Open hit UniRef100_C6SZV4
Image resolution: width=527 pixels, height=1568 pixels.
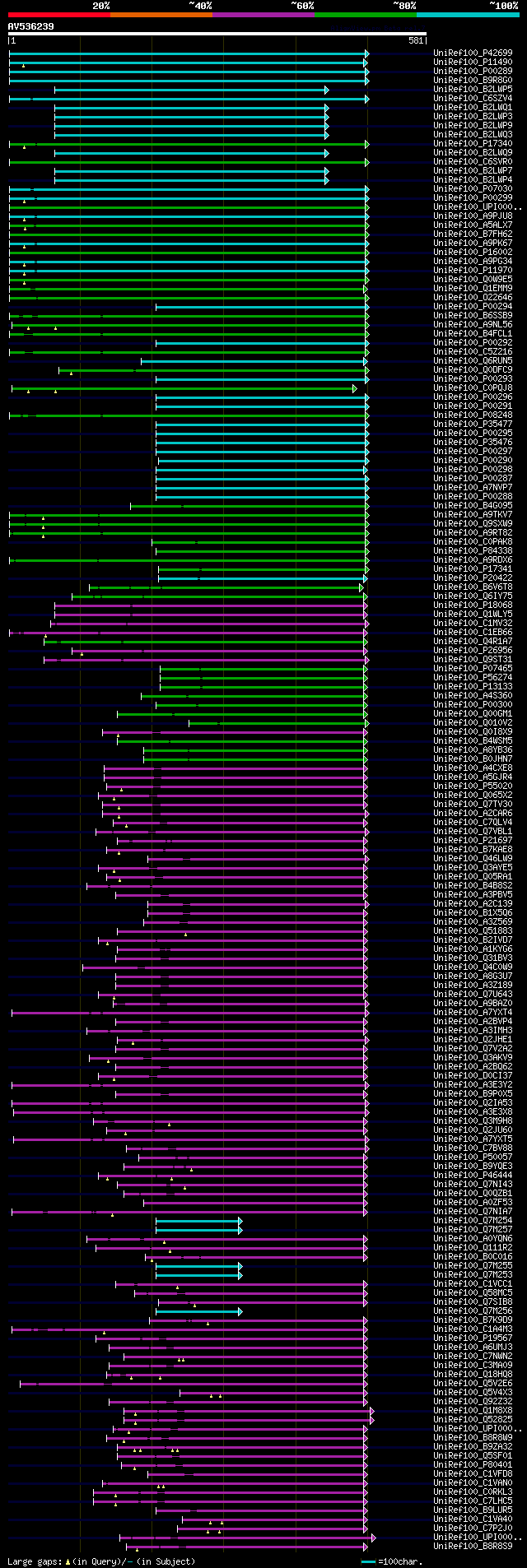473,99
